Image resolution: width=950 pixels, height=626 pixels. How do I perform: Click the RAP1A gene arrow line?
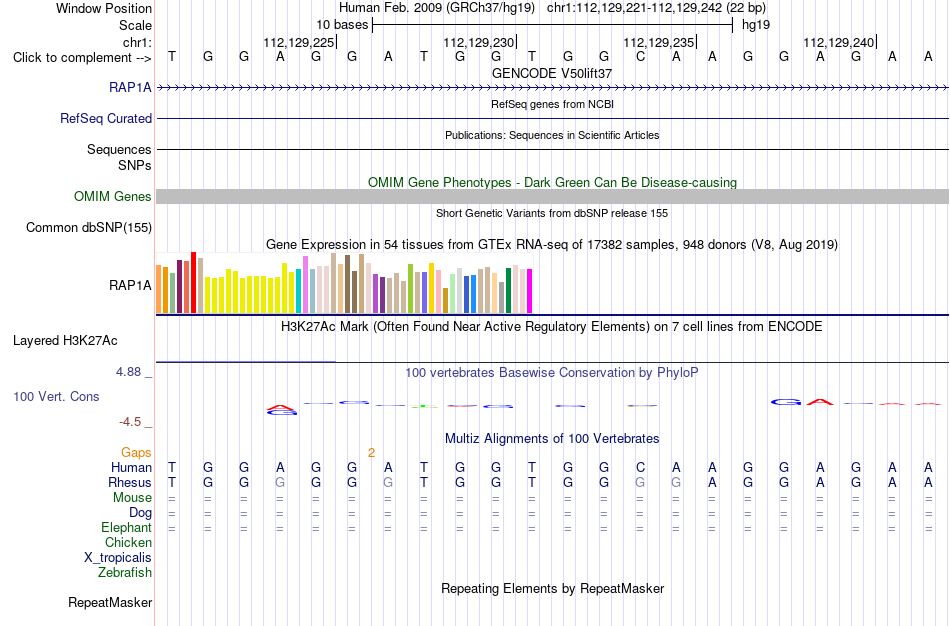(552, 88)
